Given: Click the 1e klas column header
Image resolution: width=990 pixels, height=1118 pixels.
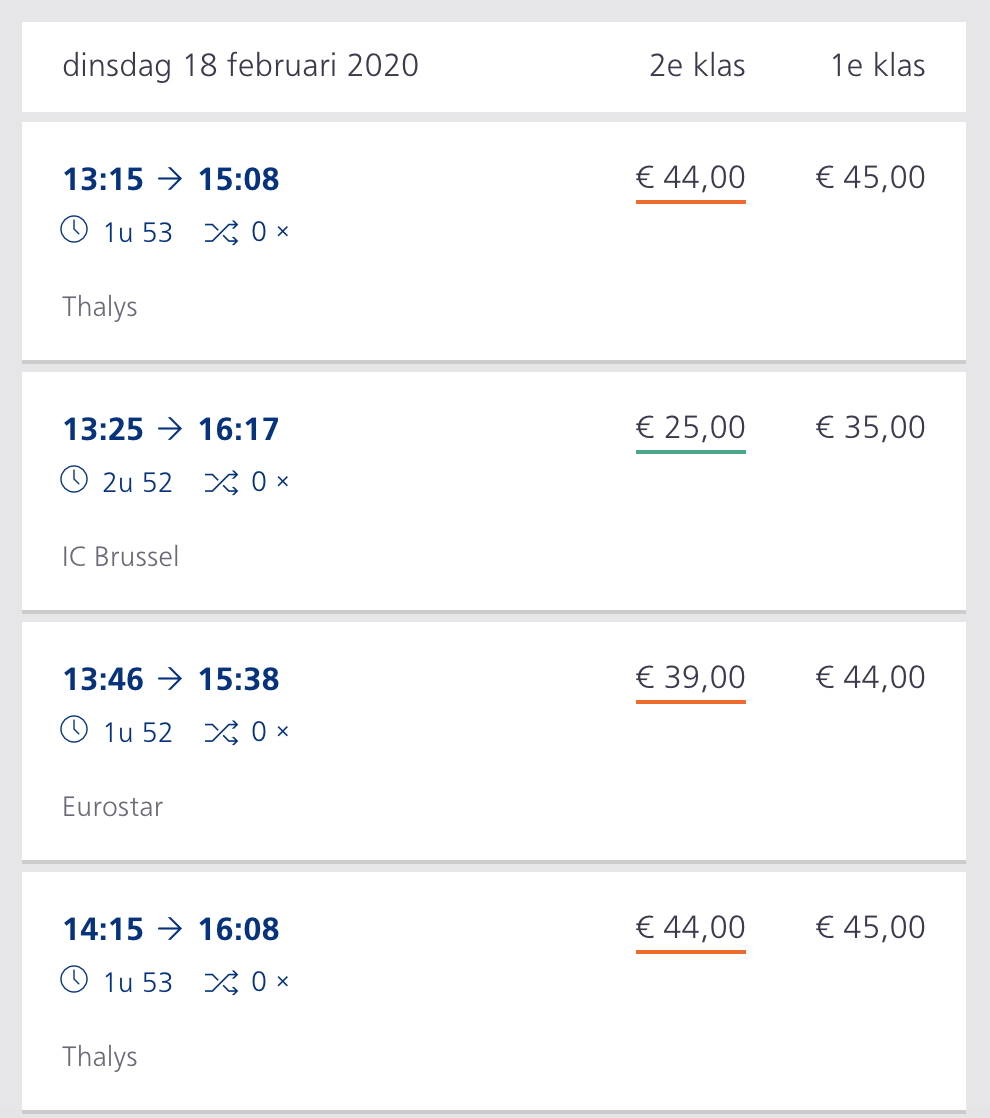Looking at the screenshot, I should click(x=877, y=66).
